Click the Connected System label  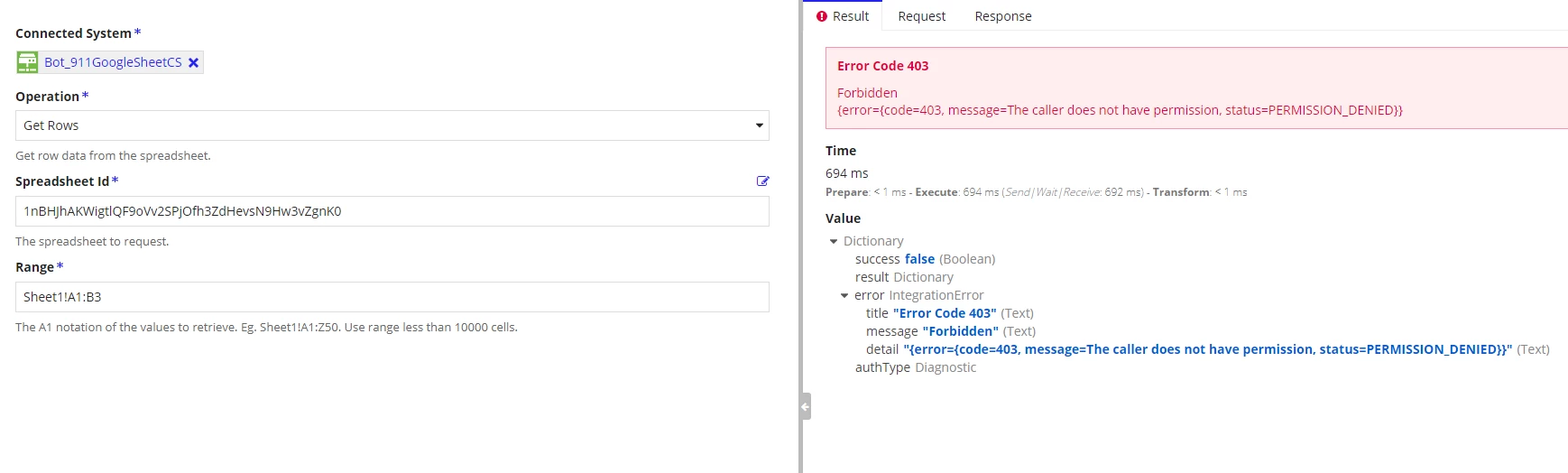[73, 33]
